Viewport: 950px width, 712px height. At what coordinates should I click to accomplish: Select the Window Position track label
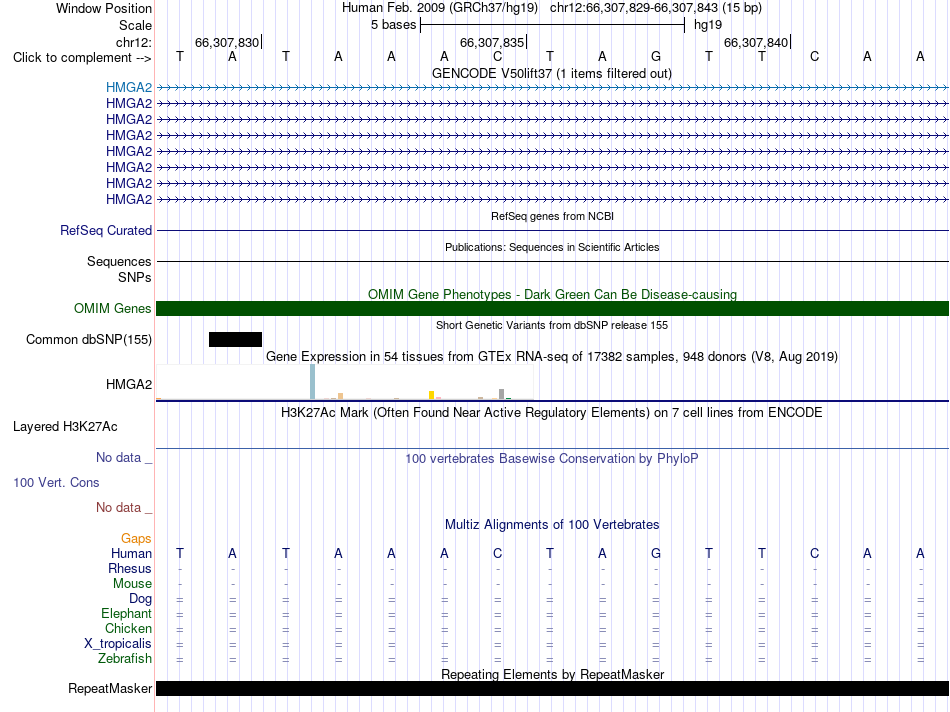104,8
